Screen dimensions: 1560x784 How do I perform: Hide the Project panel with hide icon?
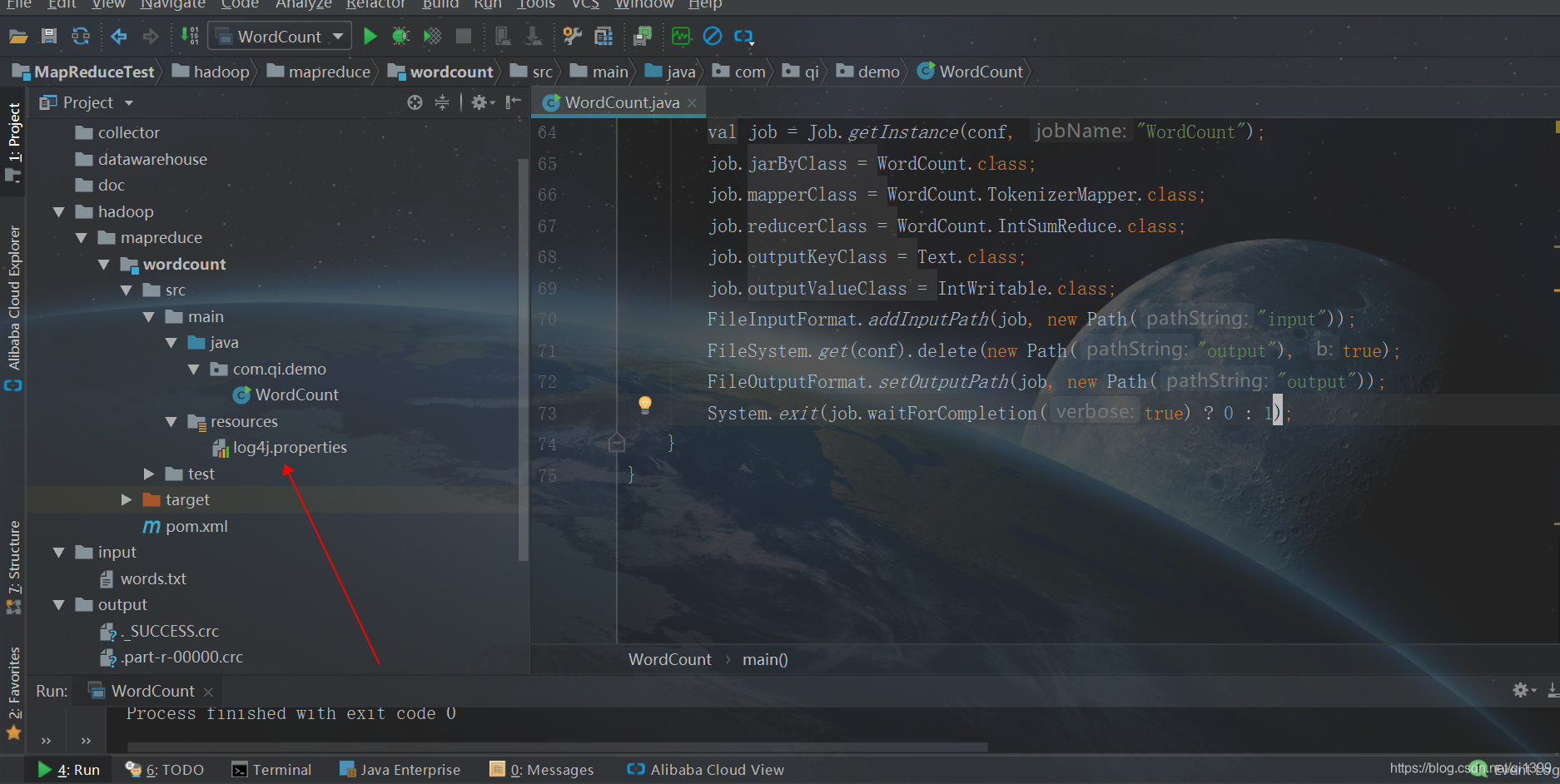click(513, 102)
